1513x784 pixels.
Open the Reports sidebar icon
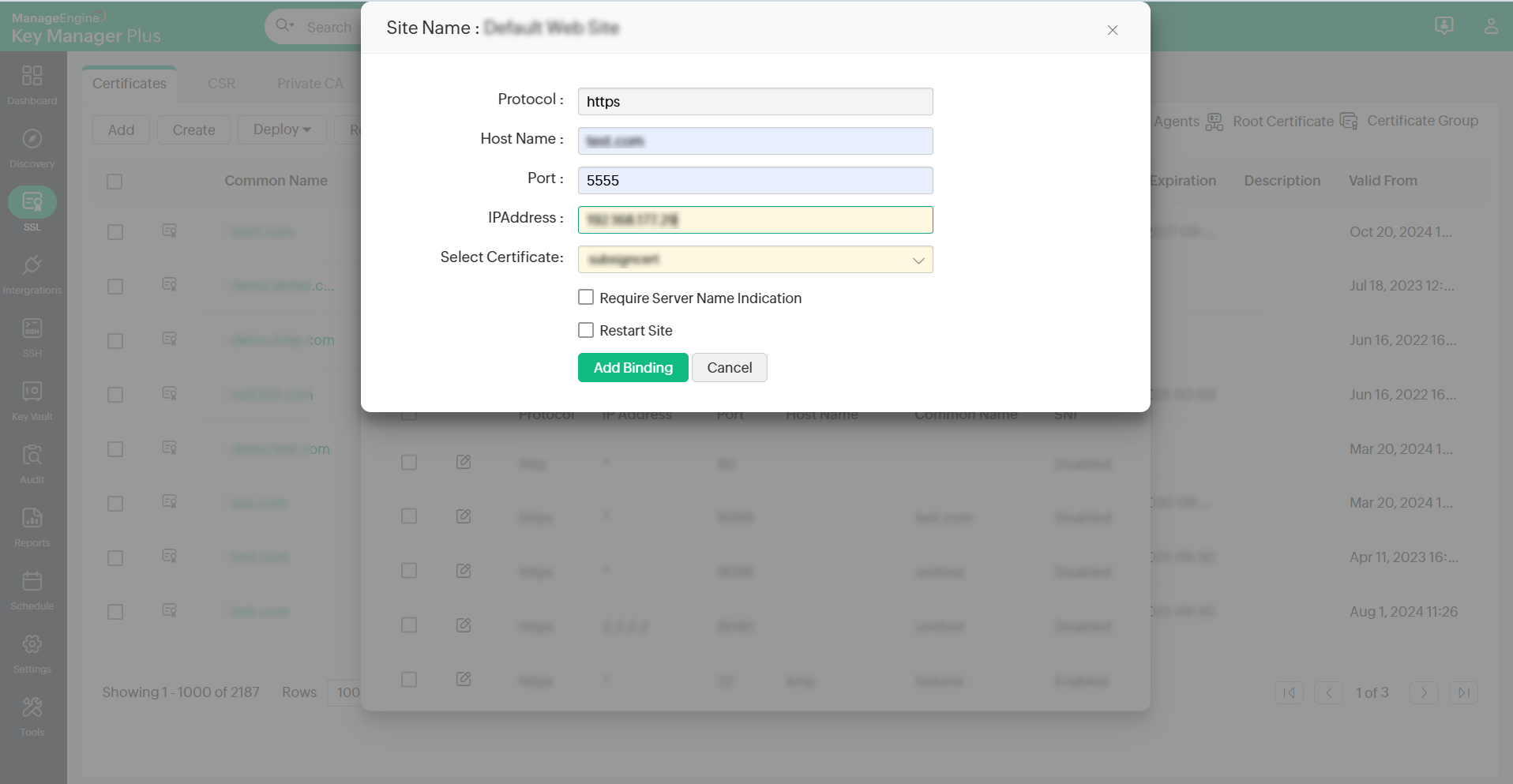pos(32,525)
